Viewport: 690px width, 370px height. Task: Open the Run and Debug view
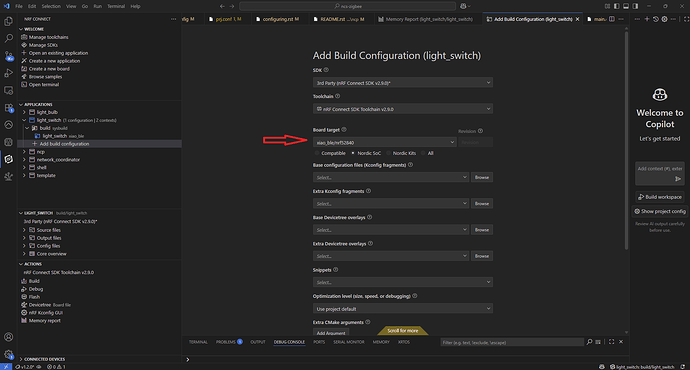coord(8,73)
